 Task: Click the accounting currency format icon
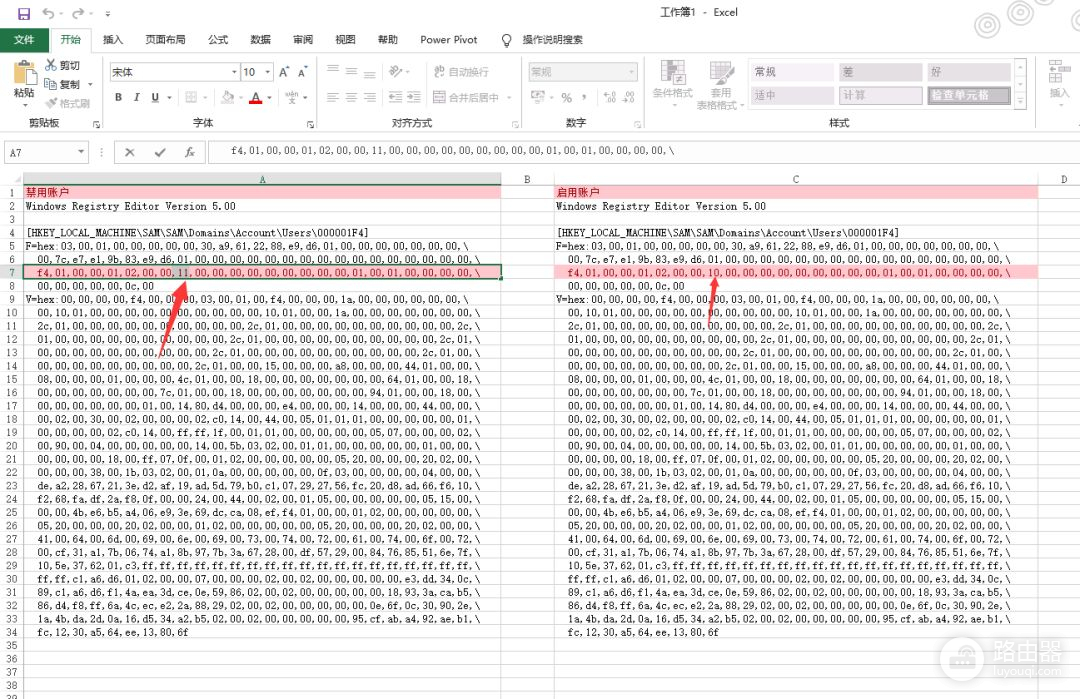pos(537,97)
